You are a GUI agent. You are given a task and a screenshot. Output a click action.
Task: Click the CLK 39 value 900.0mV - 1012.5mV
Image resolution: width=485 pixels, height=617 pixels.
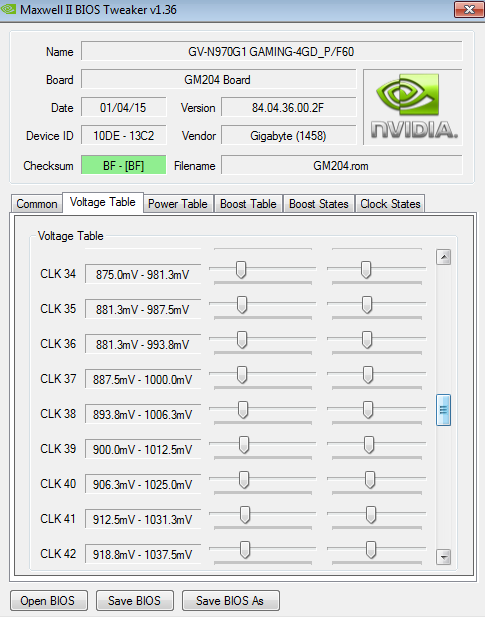pyautogui.click(x=143, y=449)
